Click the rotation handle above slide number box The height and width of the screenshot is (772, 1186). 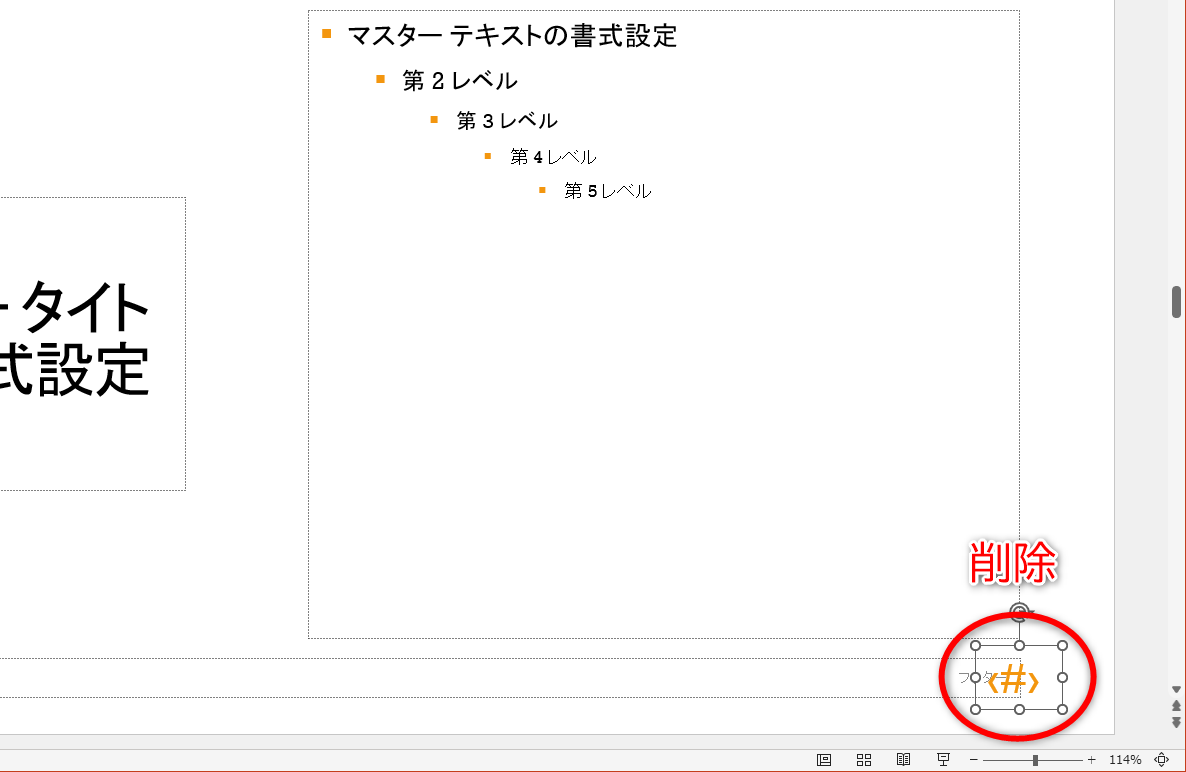(1020, 611)
